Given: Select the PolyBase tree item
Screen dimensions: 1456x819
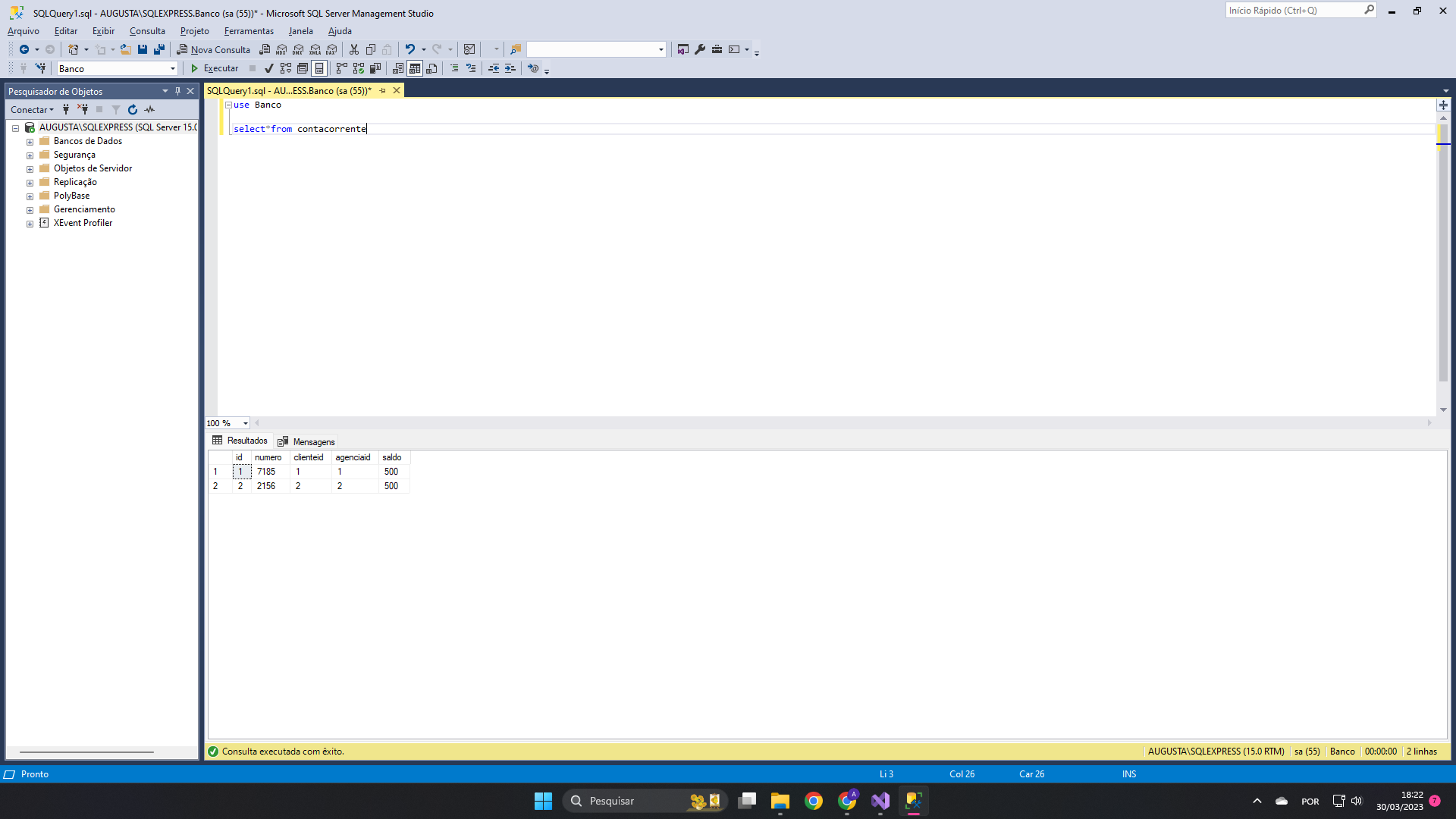Looking at the screenshot, I should [x=71, y=196].
